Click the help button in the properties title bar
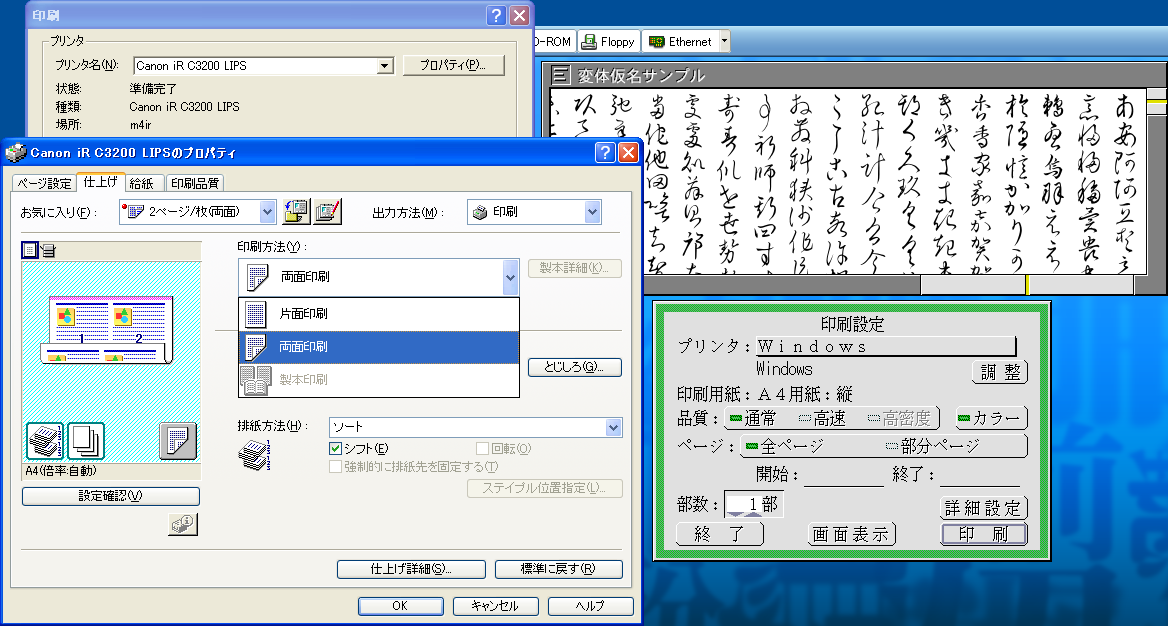 coord(606,153)
